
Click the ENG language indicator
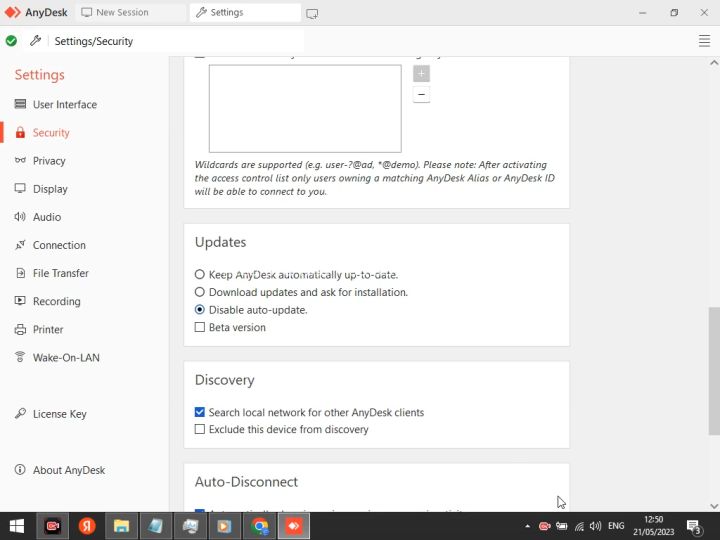616,526
